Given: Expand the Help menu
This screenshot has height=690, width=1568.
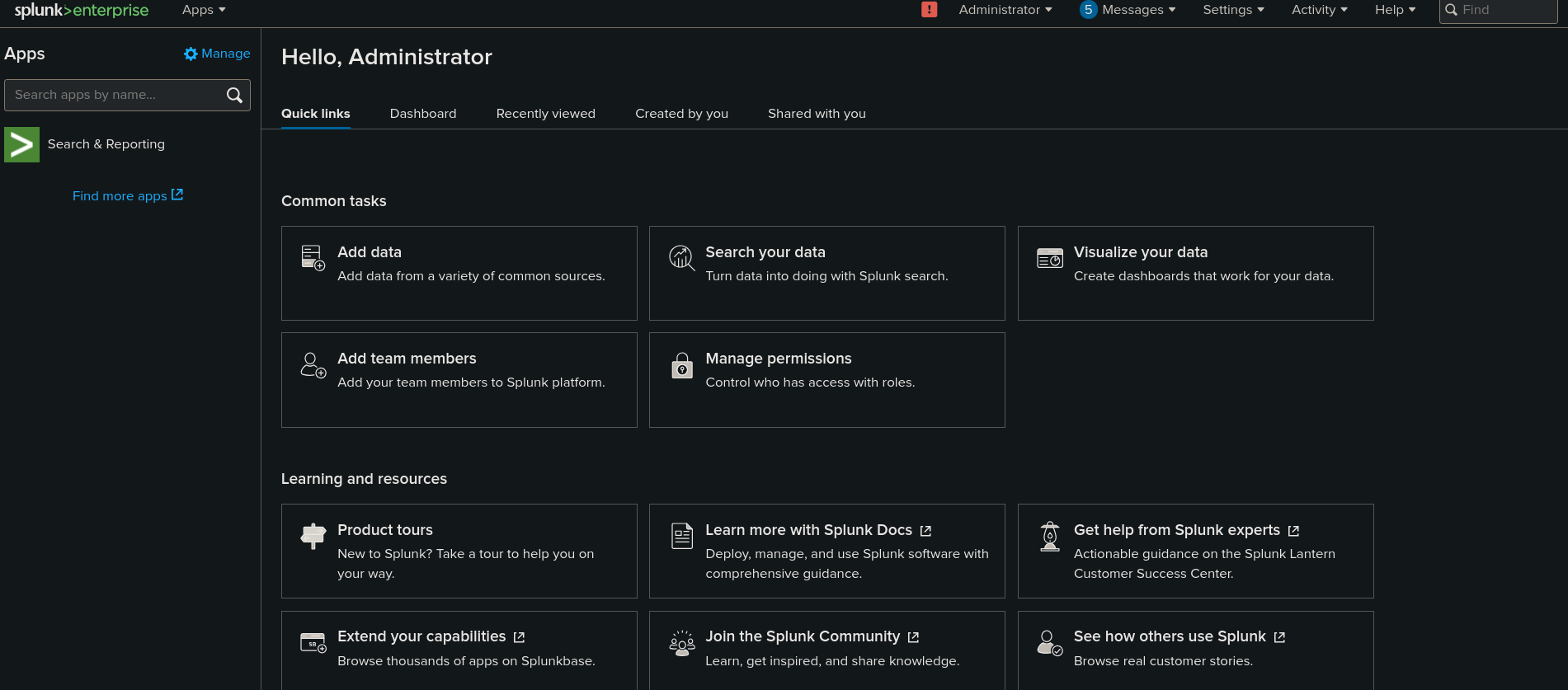Looking at the screenshot, I should (x=1395, y=10).
